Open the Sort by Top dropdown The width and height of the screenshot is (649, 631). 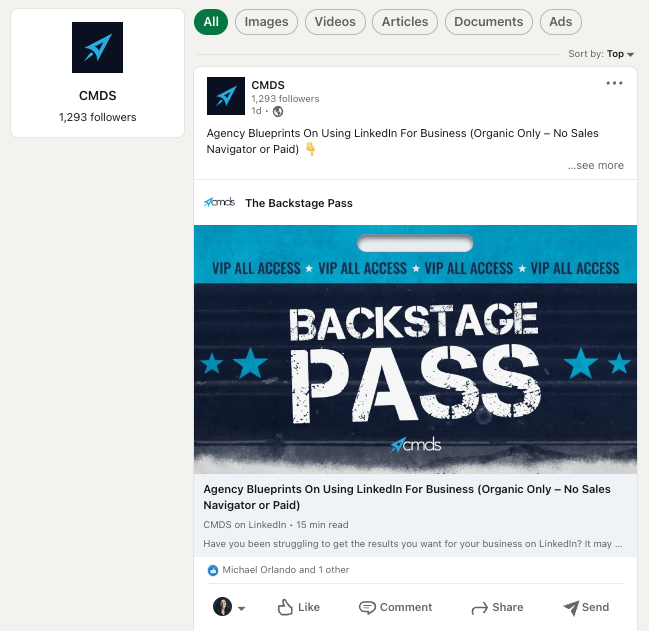[x=601, y=54]
